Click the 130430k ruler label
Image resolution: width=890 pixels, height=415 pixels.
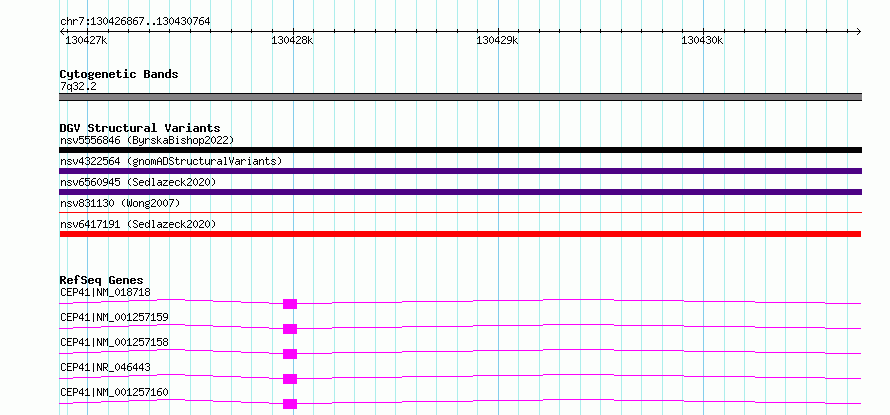tap(702, 40)
